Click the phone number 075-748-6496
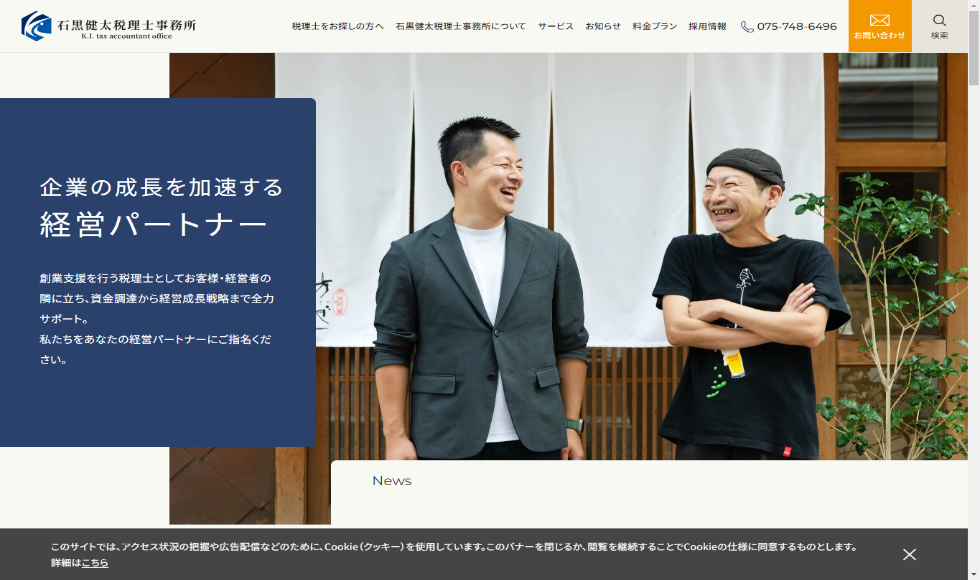Viewport: 980px width, 580px height. tap(797, 26)
